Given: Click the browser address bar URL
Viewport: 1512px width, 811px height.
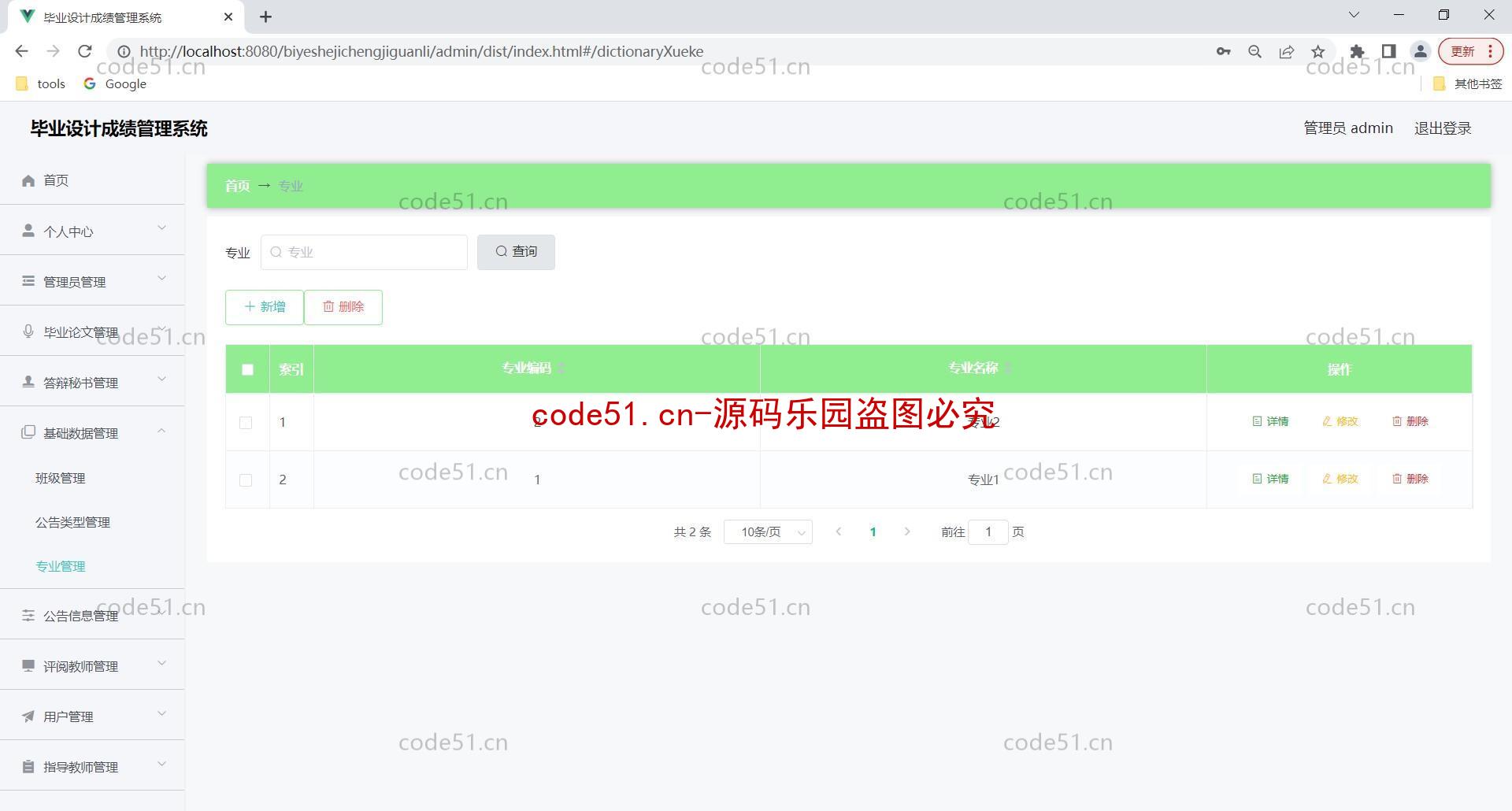Looking at the screenshot, I should coord(421,51).
